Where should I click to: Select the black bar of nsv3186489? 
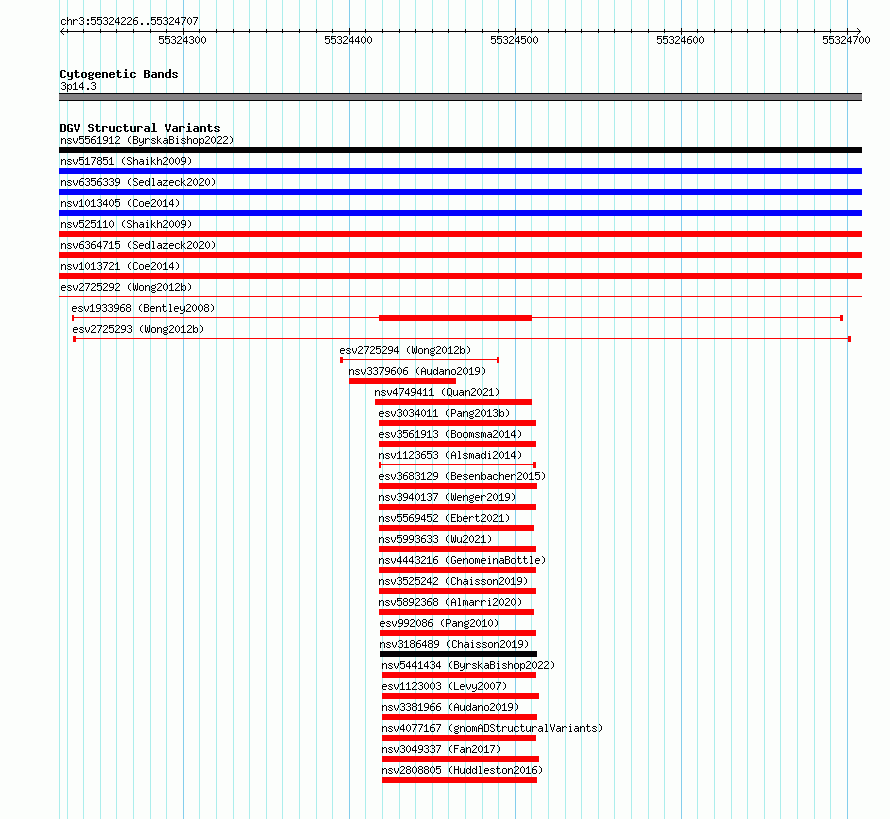459,654
